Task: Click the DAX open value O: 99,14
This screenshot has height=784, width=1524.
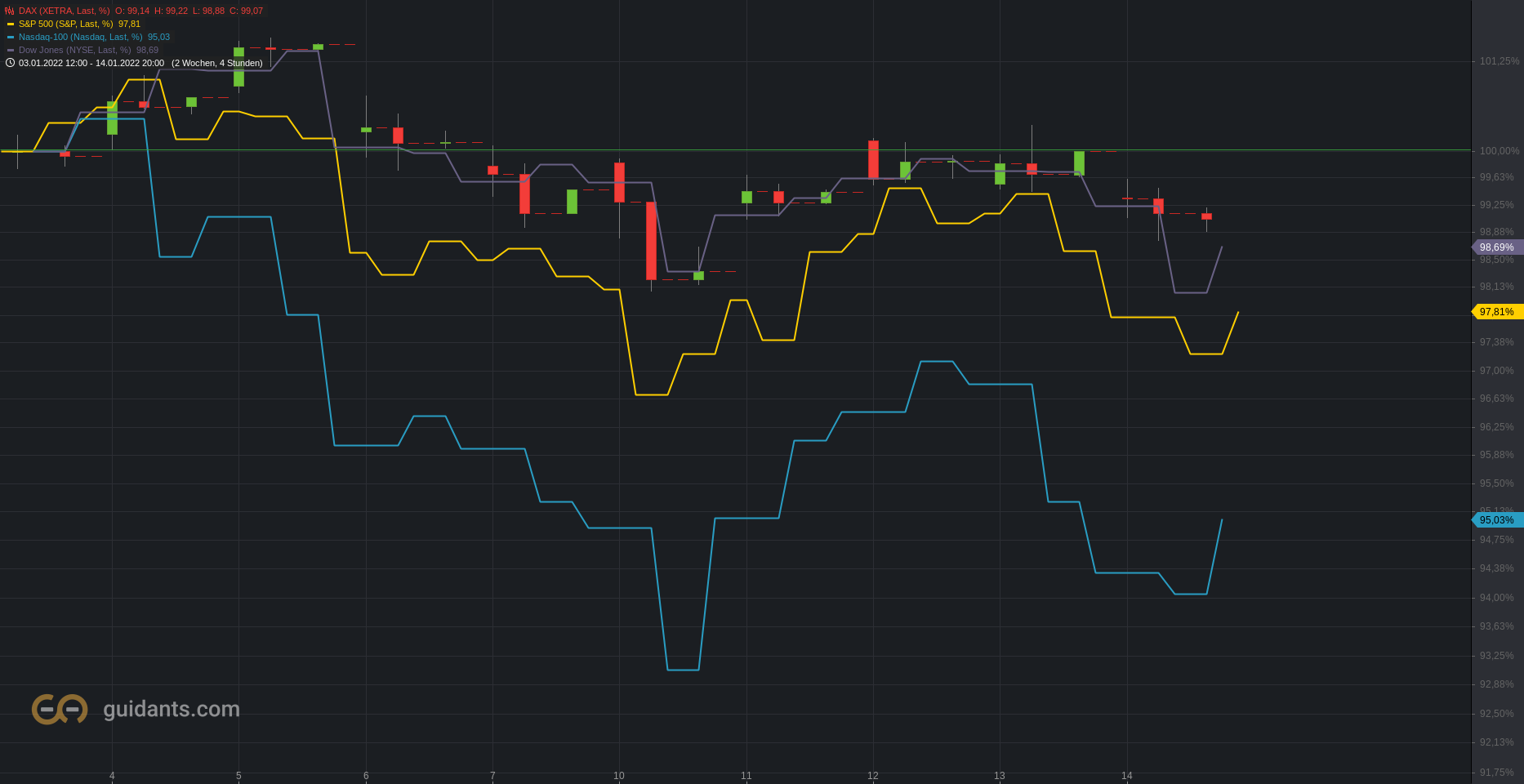Action: pyautogui.click(x=132, y=11)
